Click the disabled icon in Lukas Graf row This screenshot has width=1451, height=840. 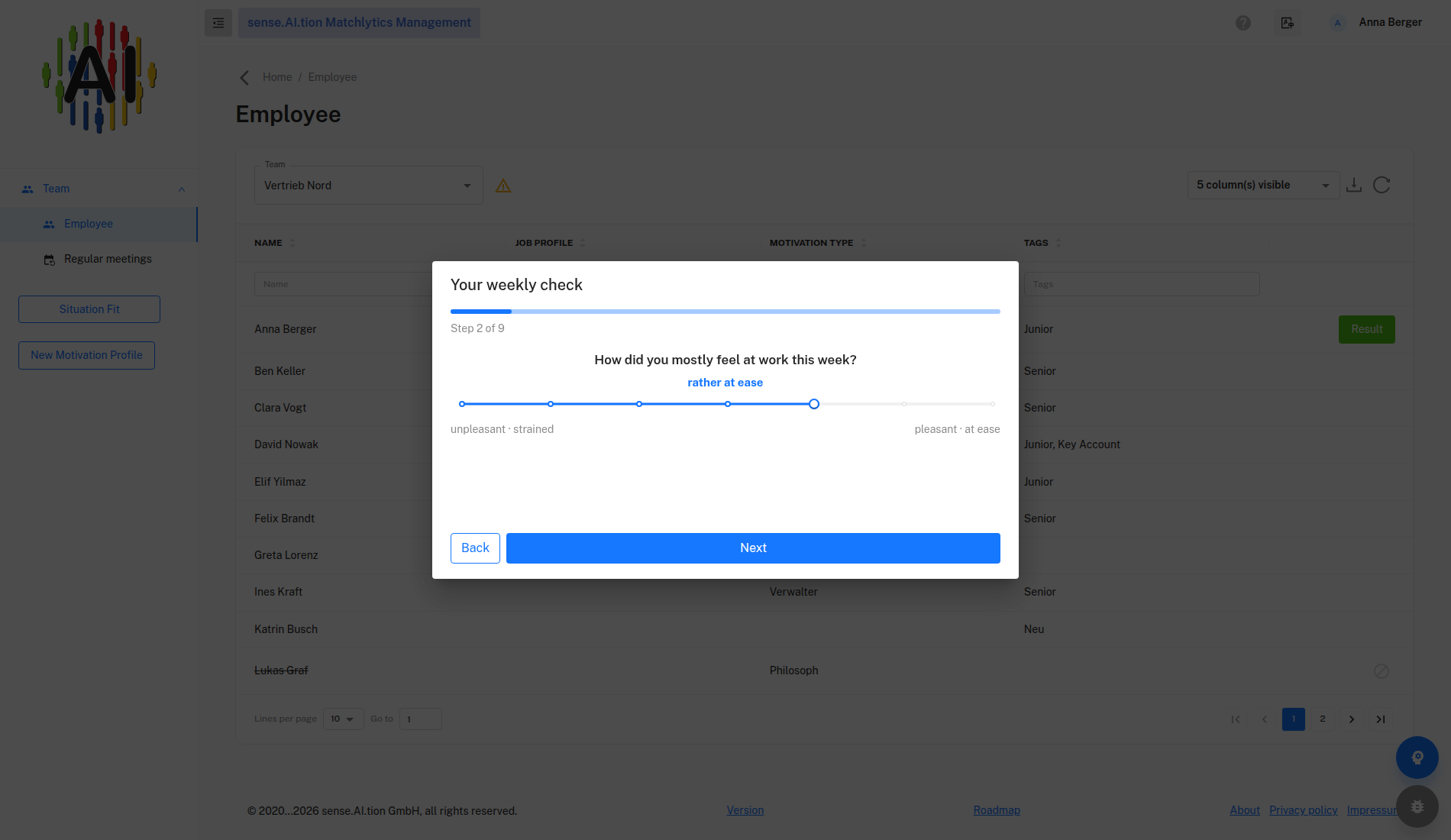pyautogui.click(x=1382, y=671)
